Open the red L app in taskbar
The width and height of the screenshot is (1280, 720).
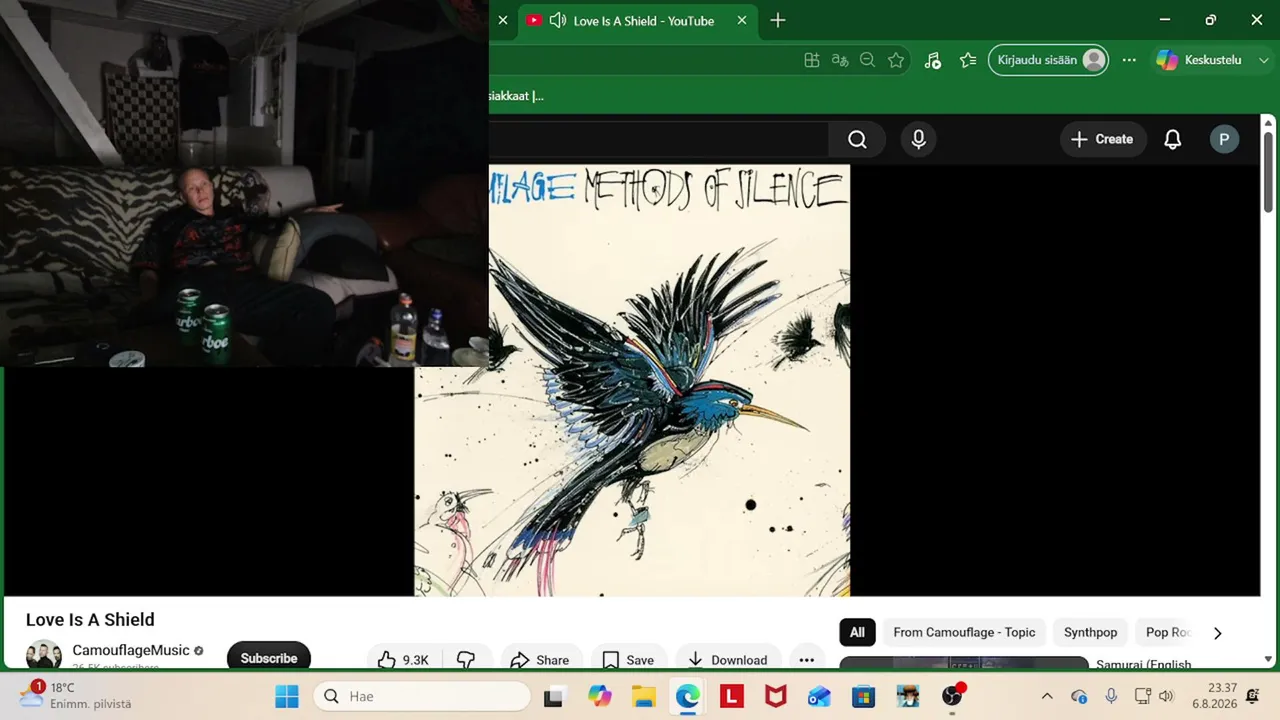[731, 696]
